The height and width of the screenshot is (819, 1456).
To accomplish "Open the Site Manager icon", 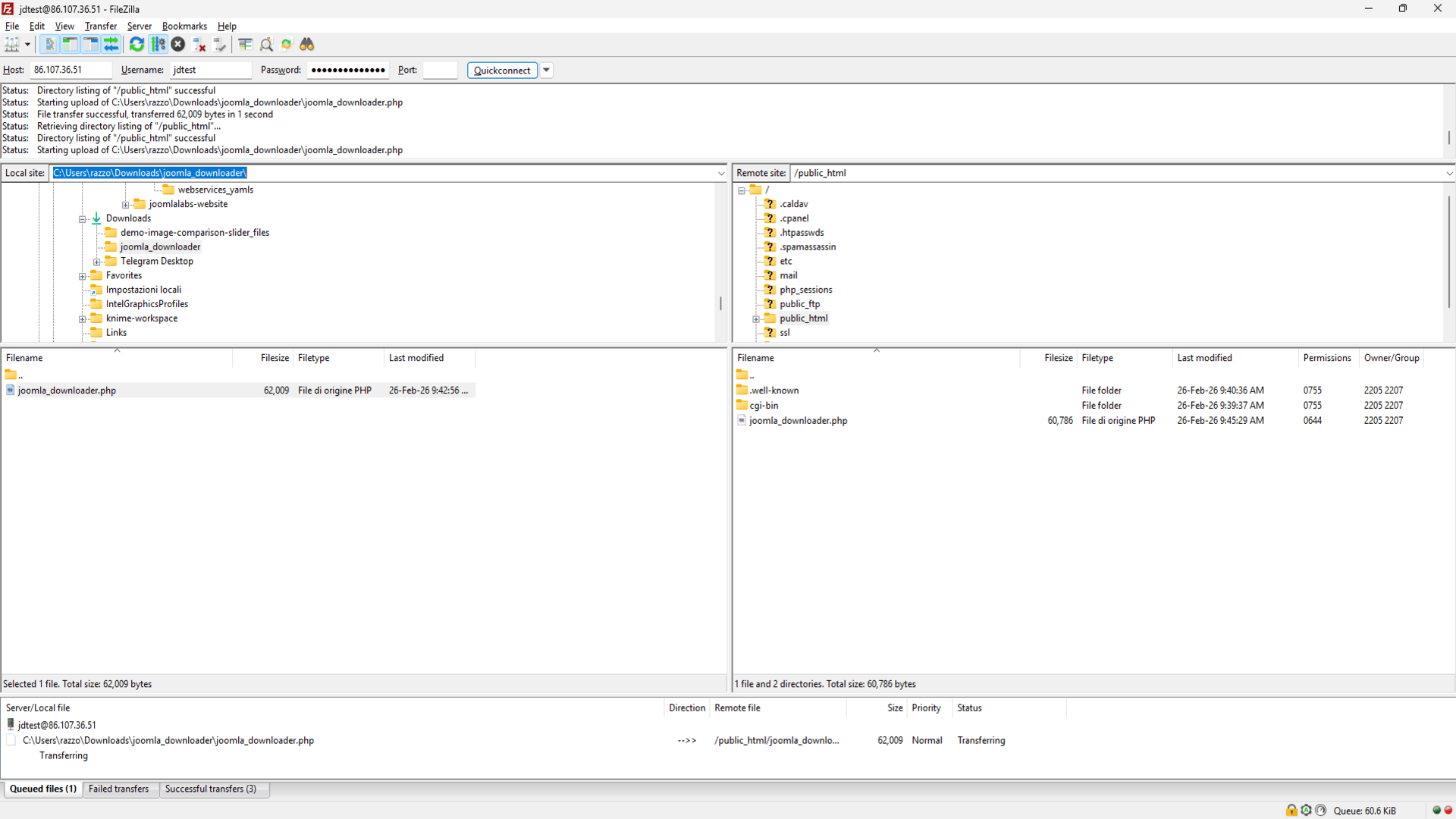I will pyautogui.click(x=12, y=45).
